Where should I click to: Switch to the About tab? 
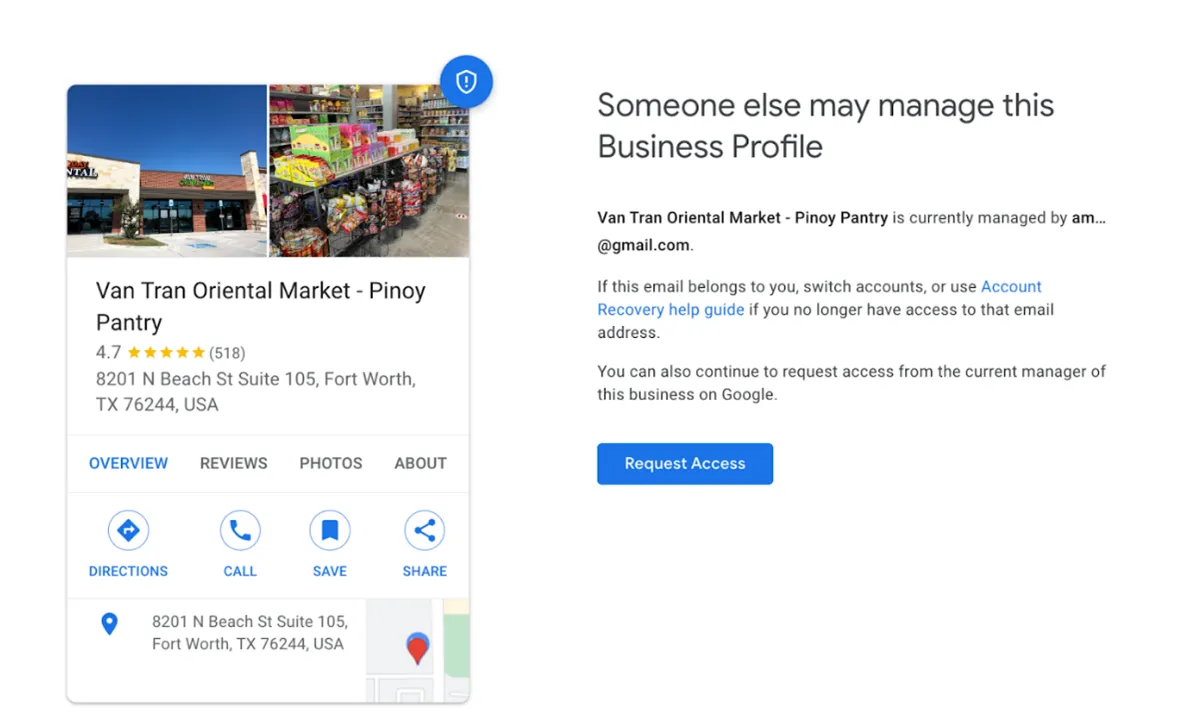[x=420, y=463]
